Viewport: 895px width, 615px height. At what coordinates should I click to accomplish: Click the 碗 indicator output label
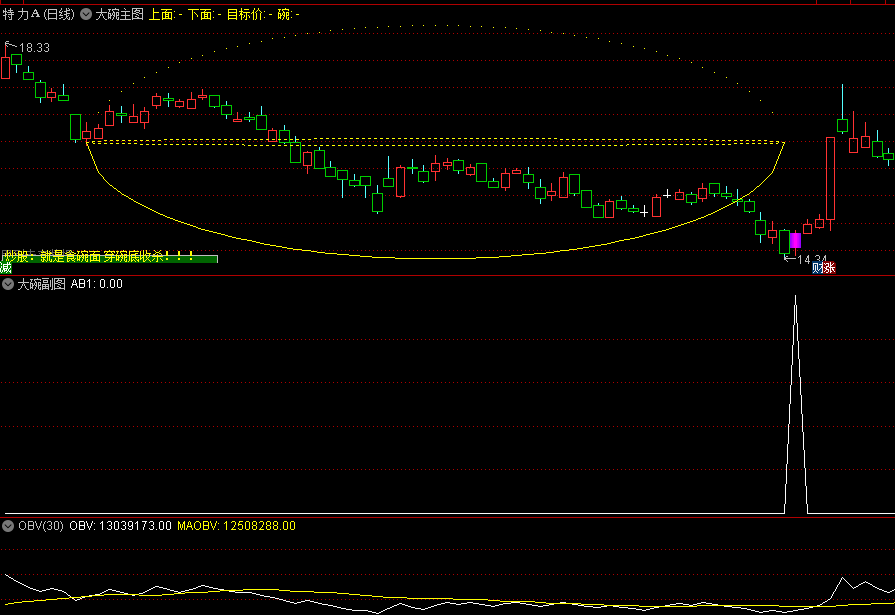coord(288,14)
